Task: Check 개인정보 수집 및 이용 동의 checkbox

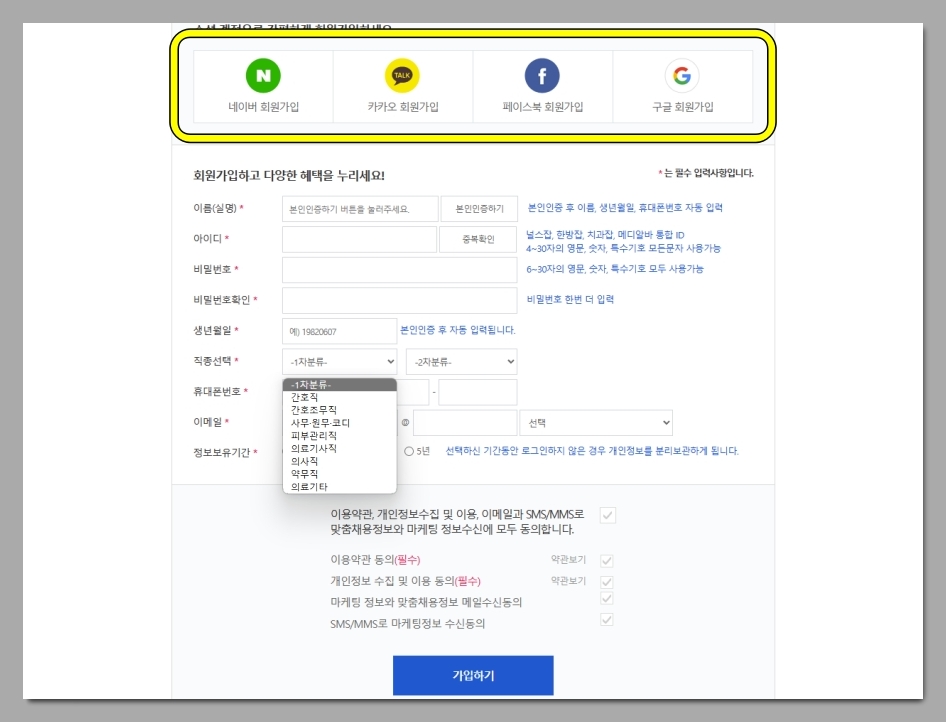Action: pos(607,581)
